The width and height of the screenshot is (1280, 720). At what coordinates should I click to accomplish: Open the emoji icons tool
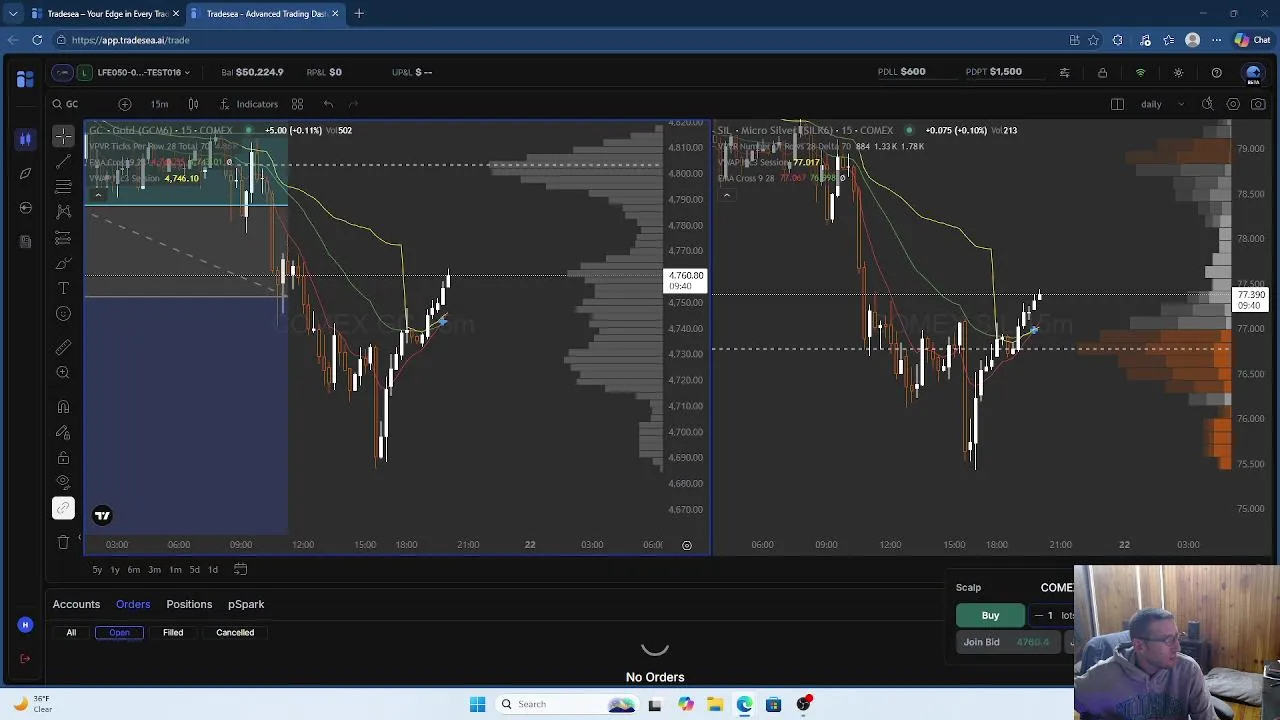[63, 314]
